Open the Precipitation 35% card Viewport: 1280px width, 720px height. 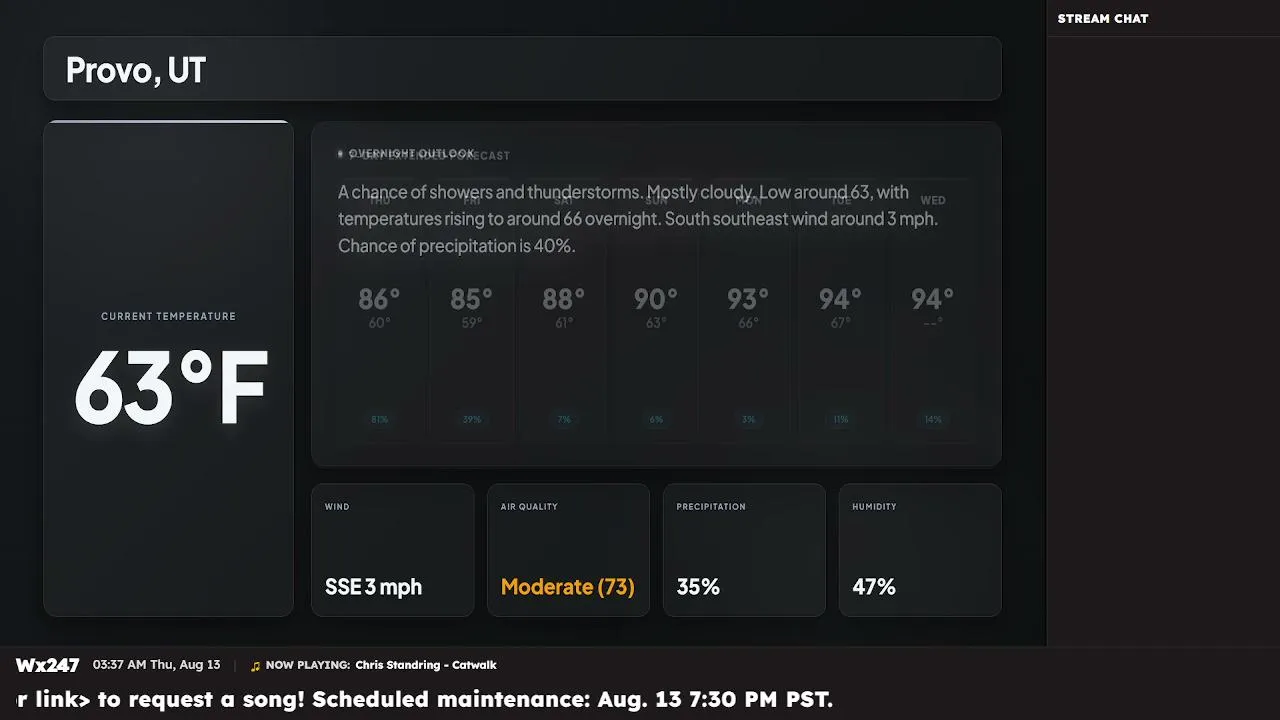pos(744,550)
